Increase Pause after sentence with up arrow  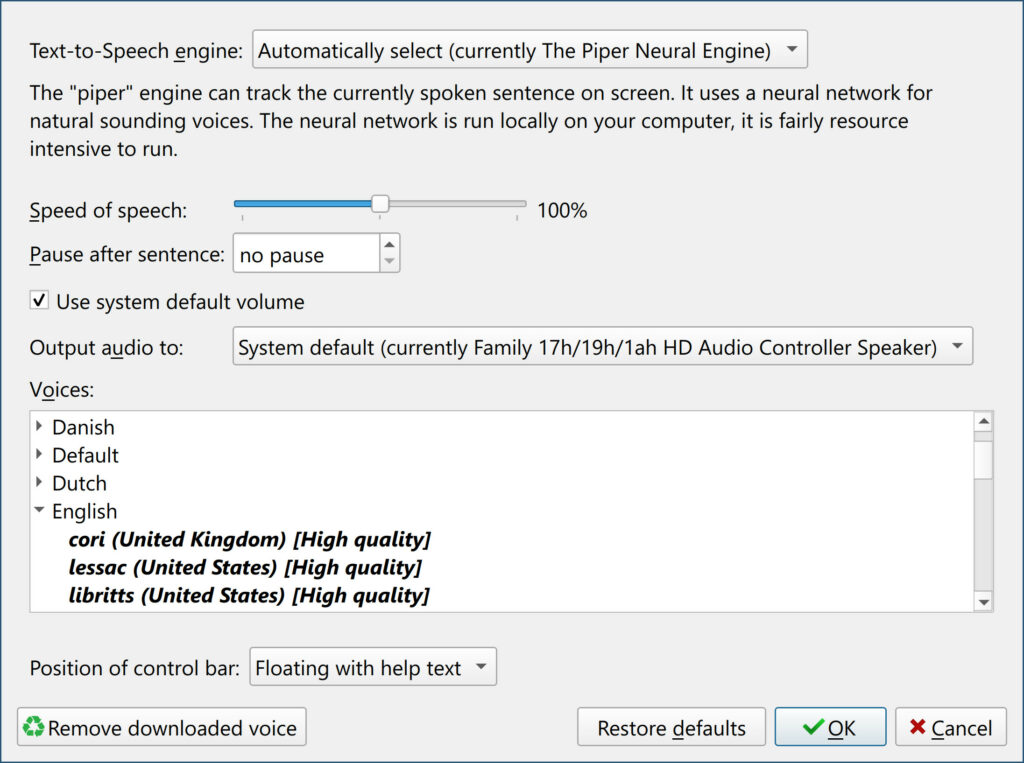click(389, 245)
